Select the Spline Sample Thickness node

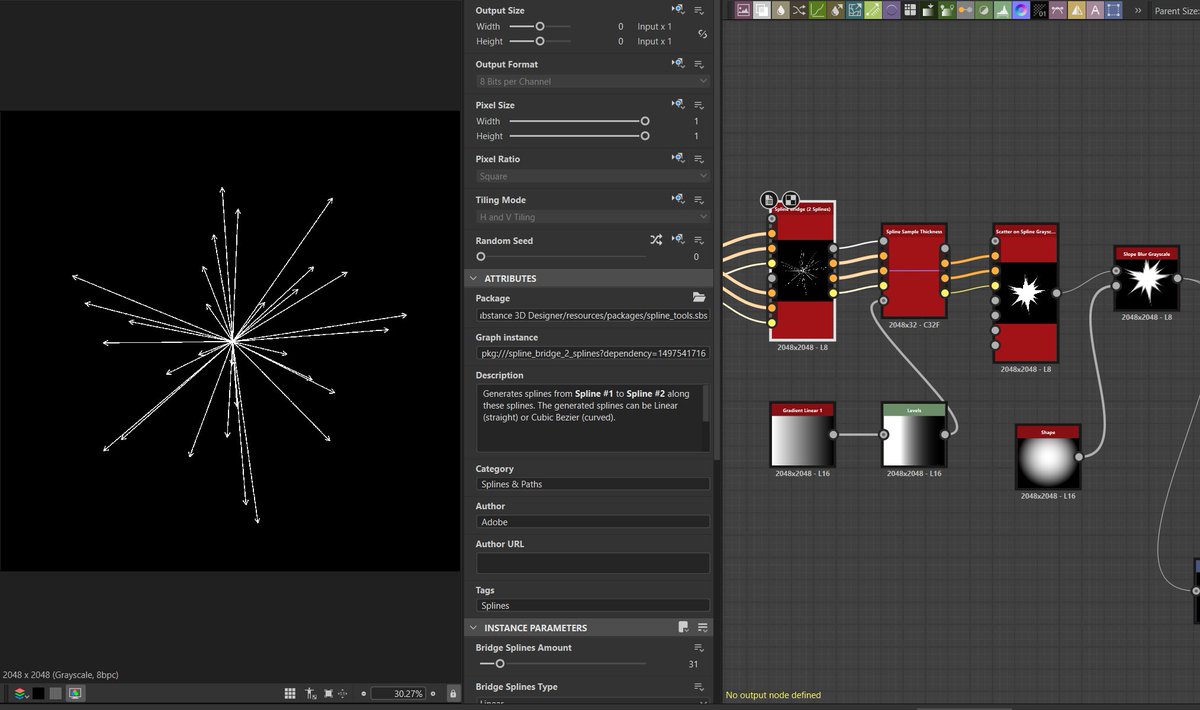914,270
